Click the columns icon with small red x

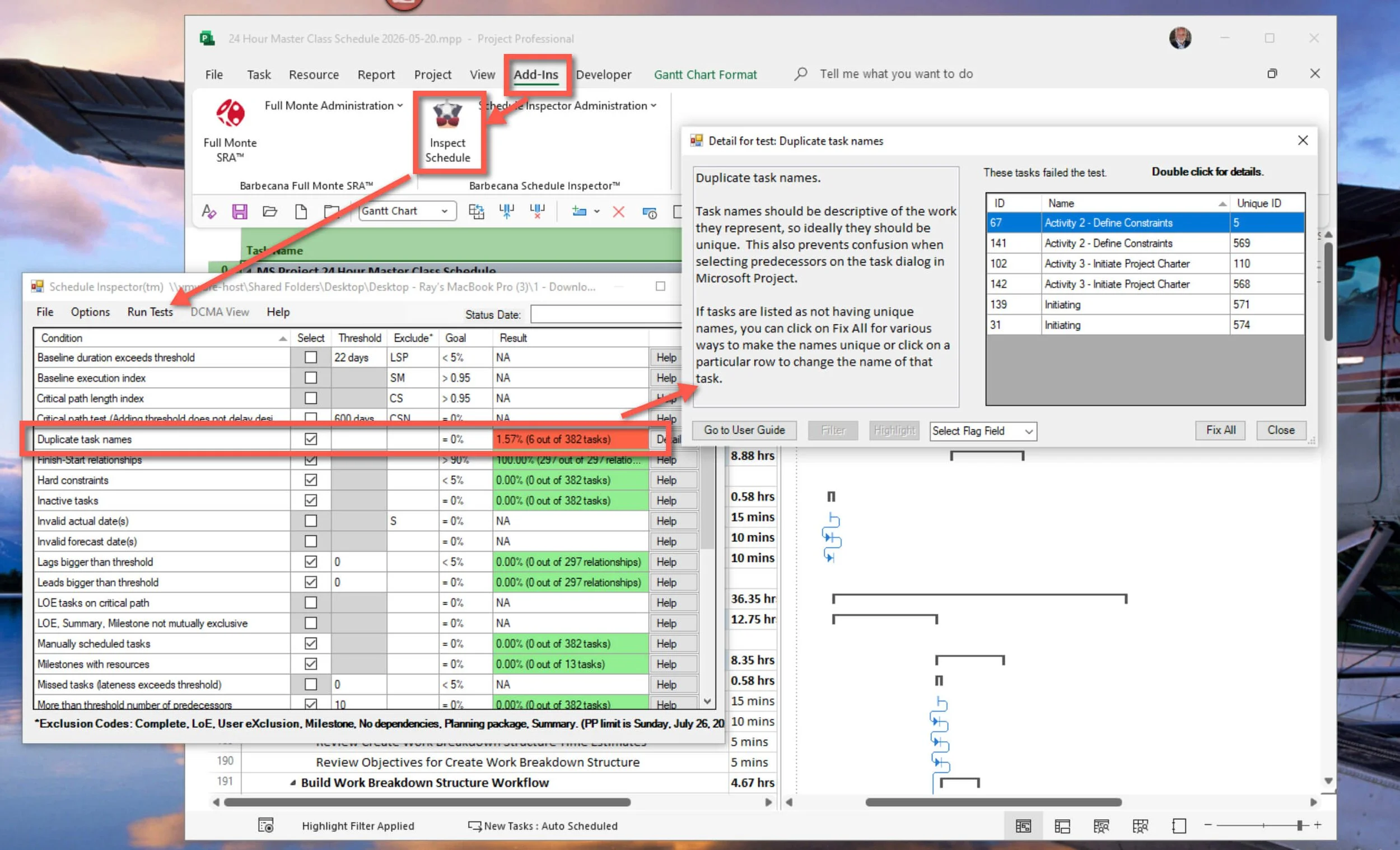537,211
